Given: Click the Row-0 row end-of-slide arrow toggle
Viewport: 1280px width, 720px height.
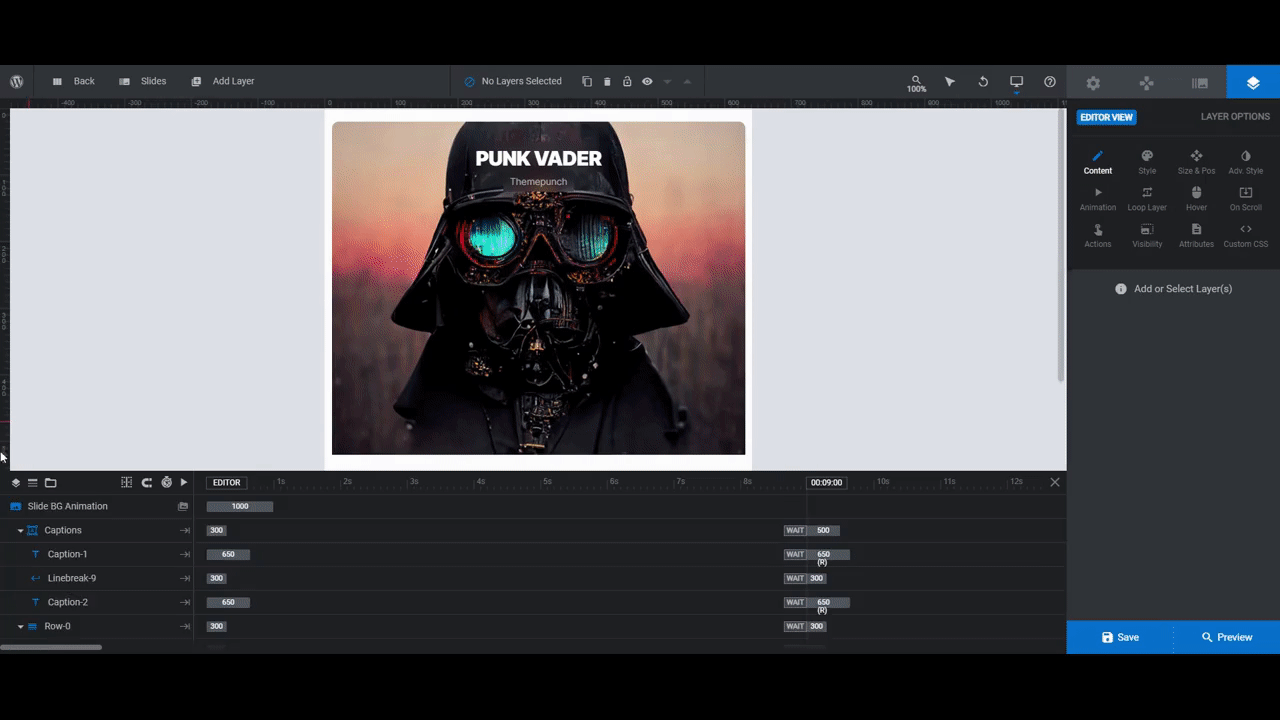Looking at the screenshot, I should (x=185, y=626).
